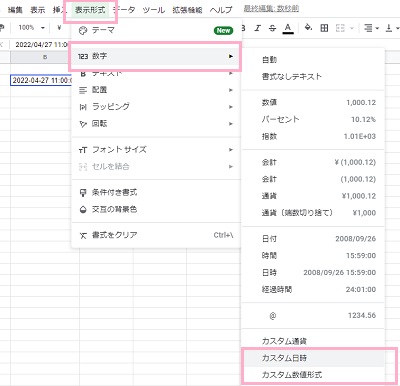Choose パーセント format 10.12%

(313, 119)
